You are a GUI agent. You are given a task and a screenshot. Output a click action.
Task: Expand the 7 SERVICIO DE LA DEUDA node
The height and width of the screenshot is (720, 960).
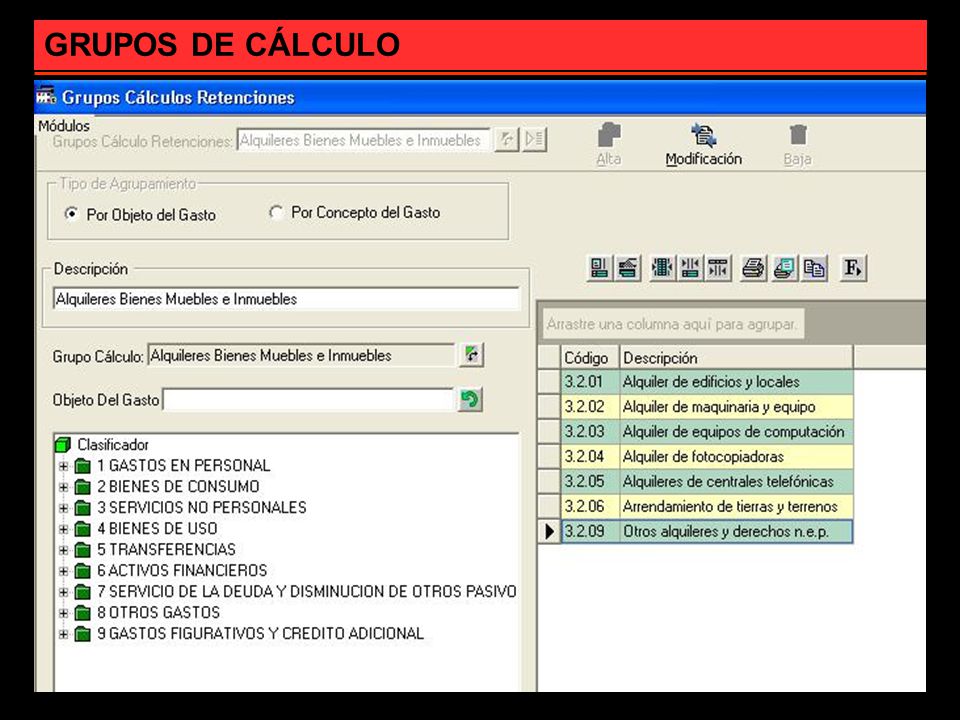(63, 592)
